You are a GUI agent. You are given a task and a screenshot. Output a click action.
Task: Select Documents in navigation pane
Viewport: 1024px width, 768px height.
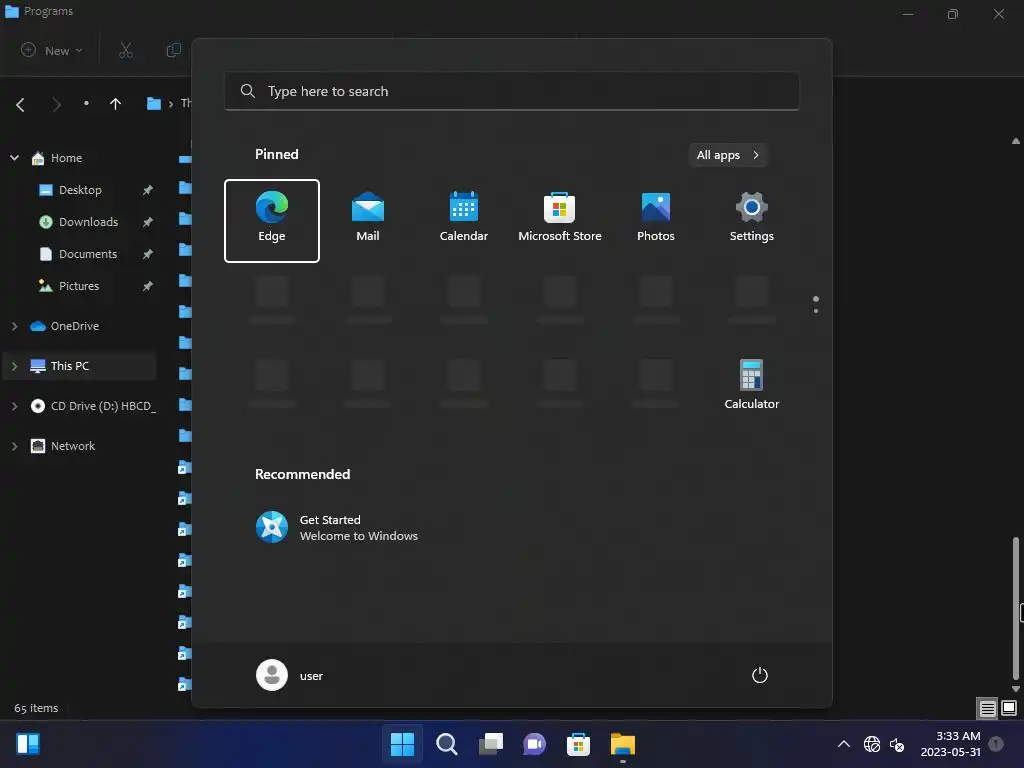(88, 254)
